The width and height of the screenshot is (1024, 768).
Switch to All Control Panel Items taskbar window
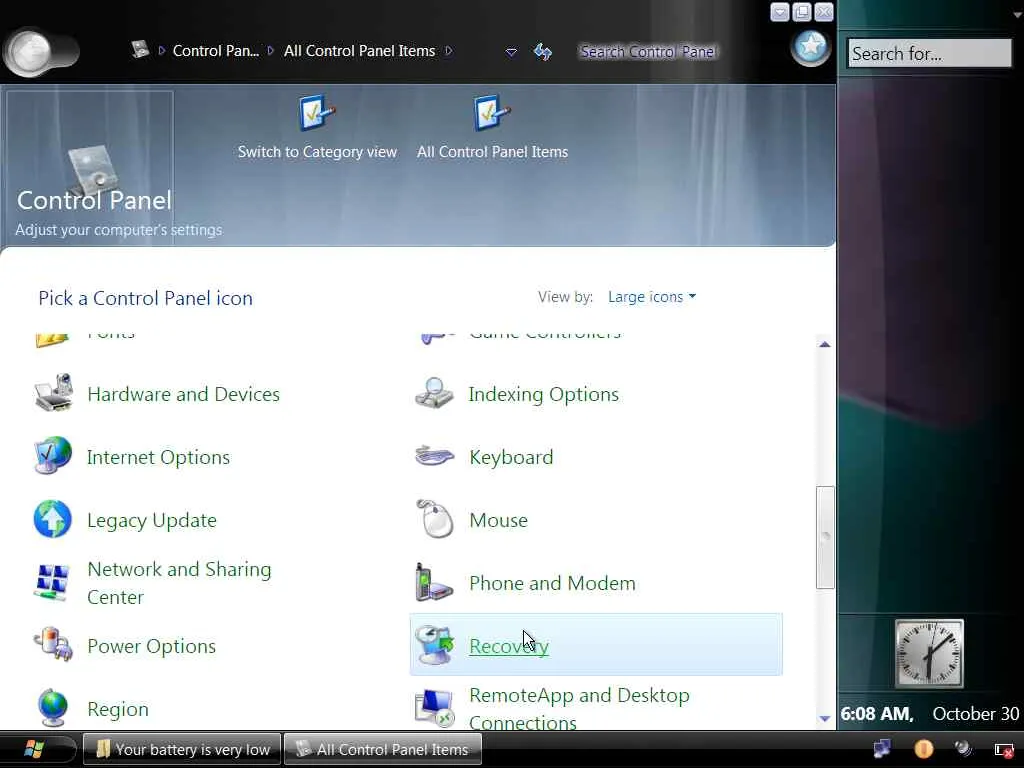(x=383, y=749)
